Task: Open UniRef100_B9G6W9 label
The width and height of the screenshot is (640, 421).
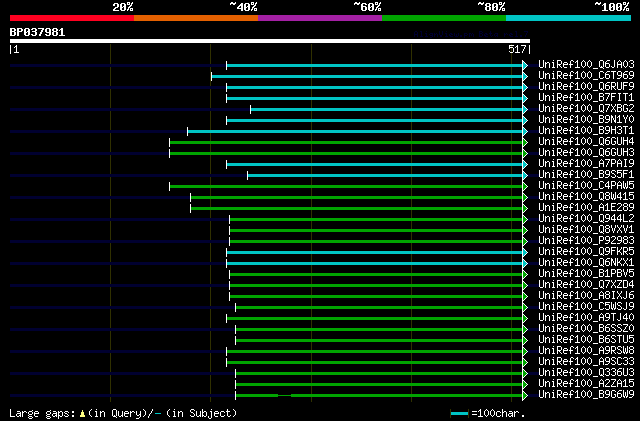Action: tap(586, 395)
